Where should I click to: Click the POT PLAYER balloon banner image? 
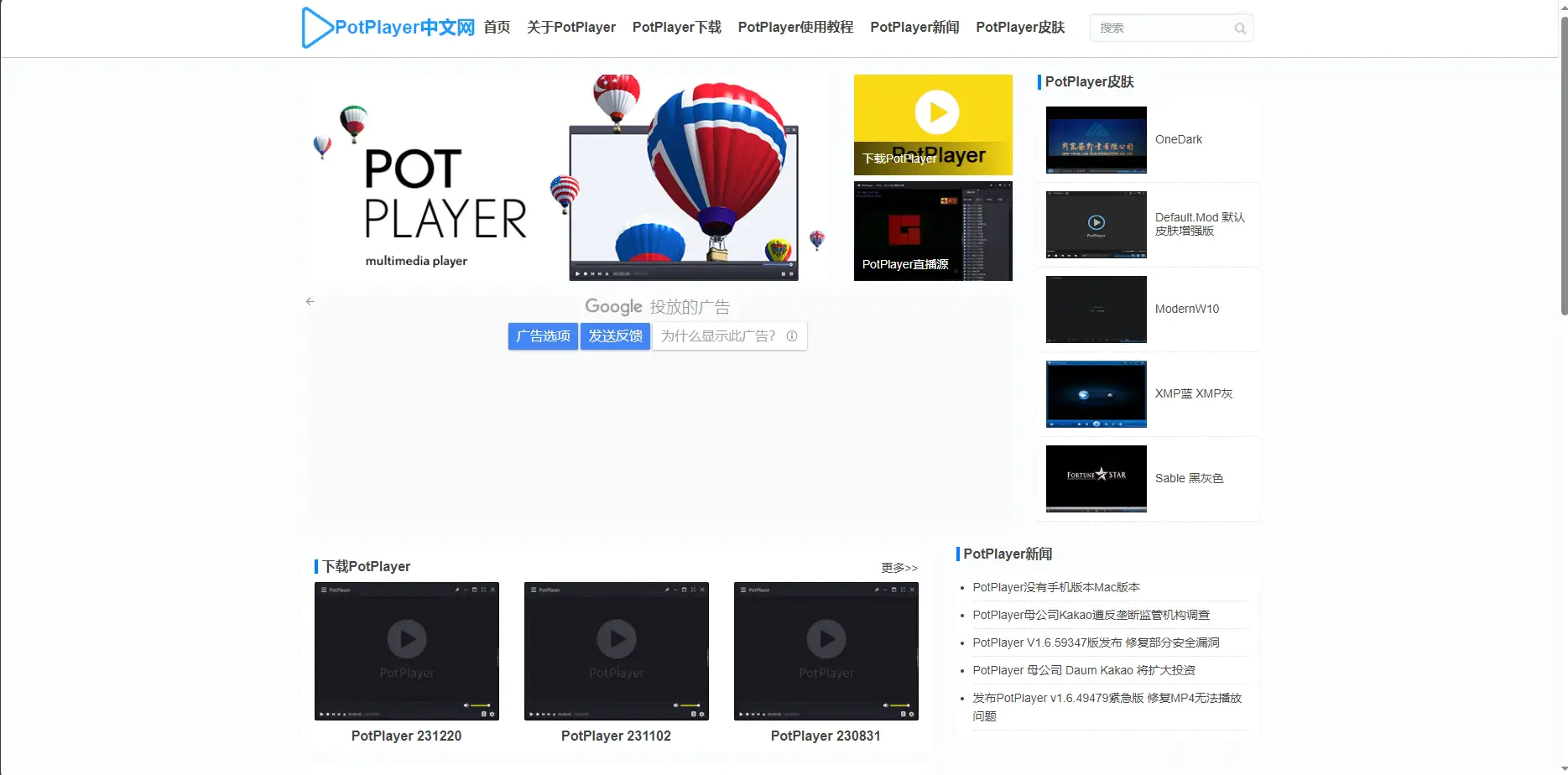(569, 178)
